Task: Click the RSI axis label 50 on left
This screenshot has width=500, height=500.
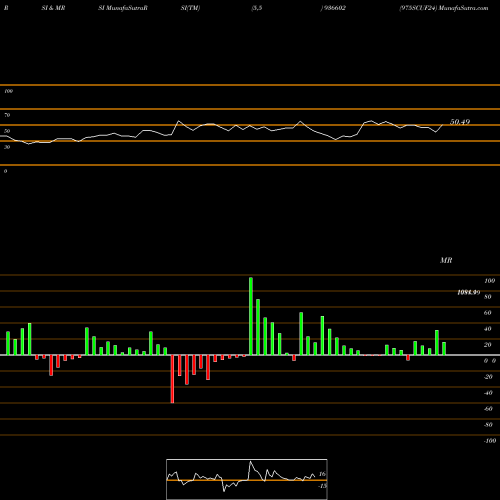Action: point(7,131)
